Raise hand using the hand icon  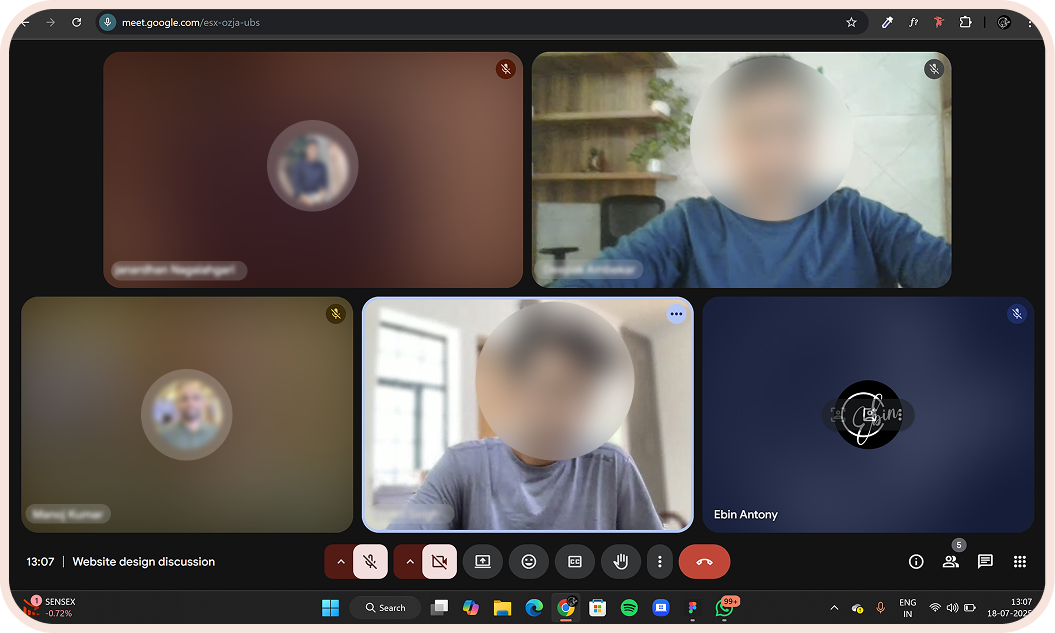(x=620, y=562)
